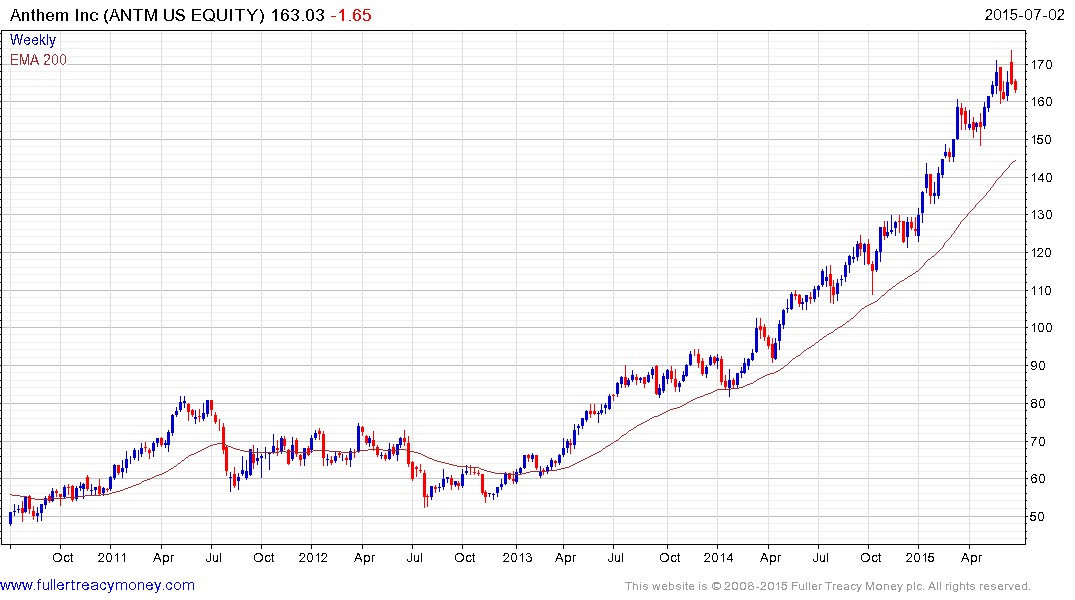
Task: Click the Weekly legend label
Action: [x=32, y=40]
